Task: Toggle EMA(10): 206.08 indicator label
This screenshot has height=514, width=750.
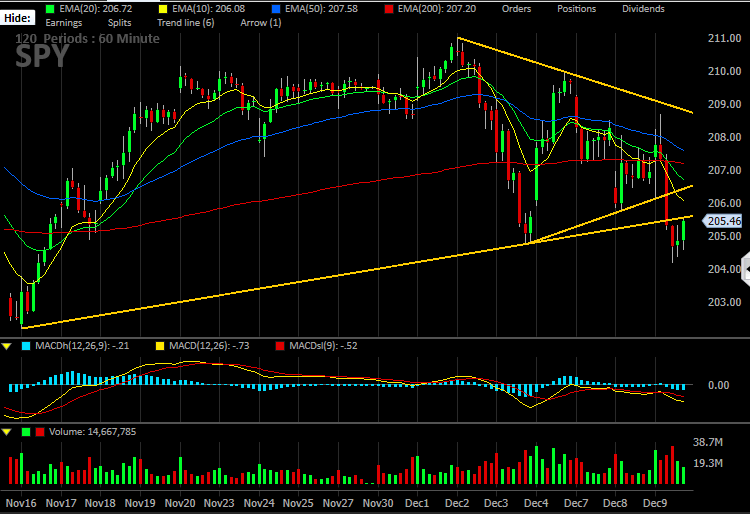Action: click(209, 9)
